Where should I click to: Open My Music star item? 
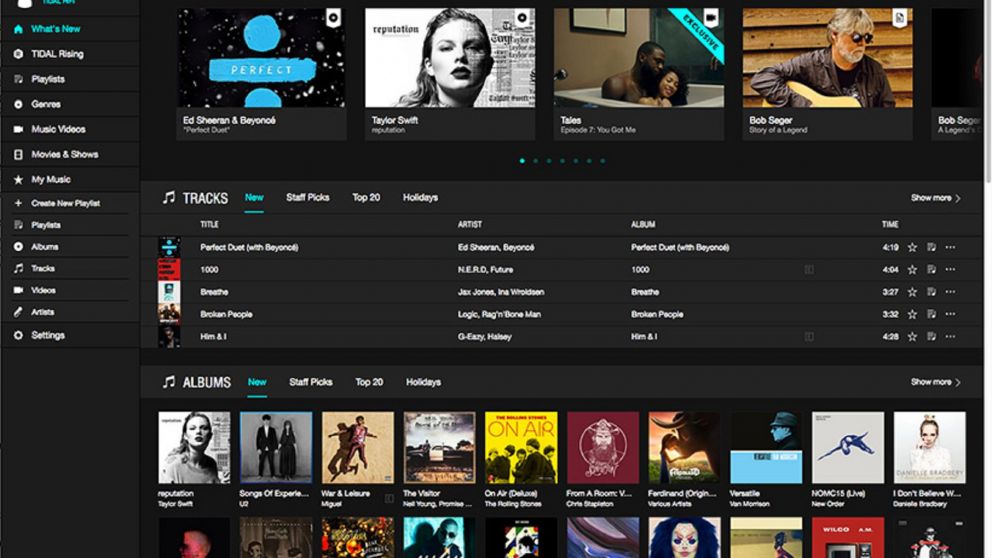click(x=51, y=180)
